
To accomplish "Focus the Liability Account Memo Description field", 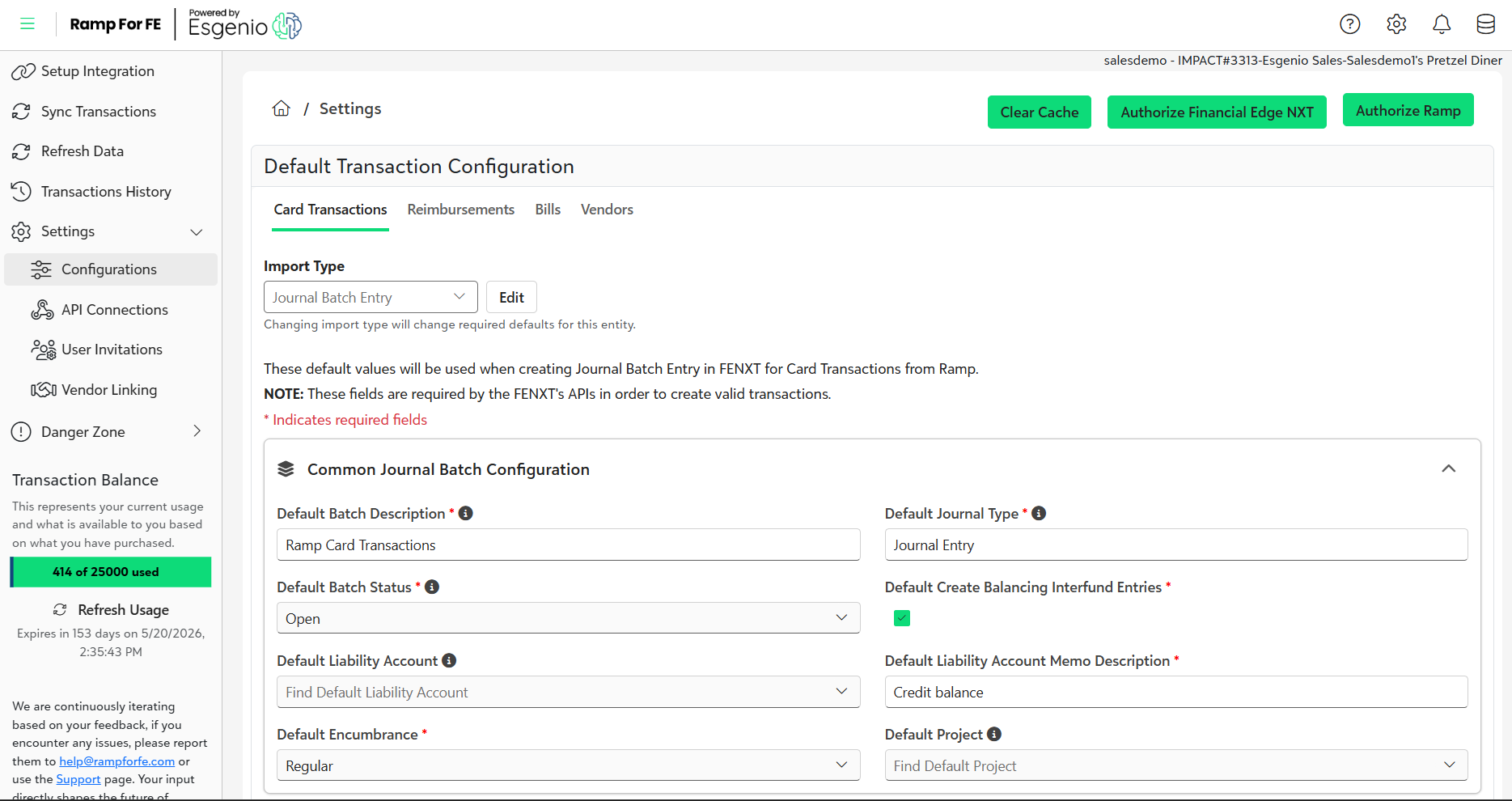I will (1176, 692).
